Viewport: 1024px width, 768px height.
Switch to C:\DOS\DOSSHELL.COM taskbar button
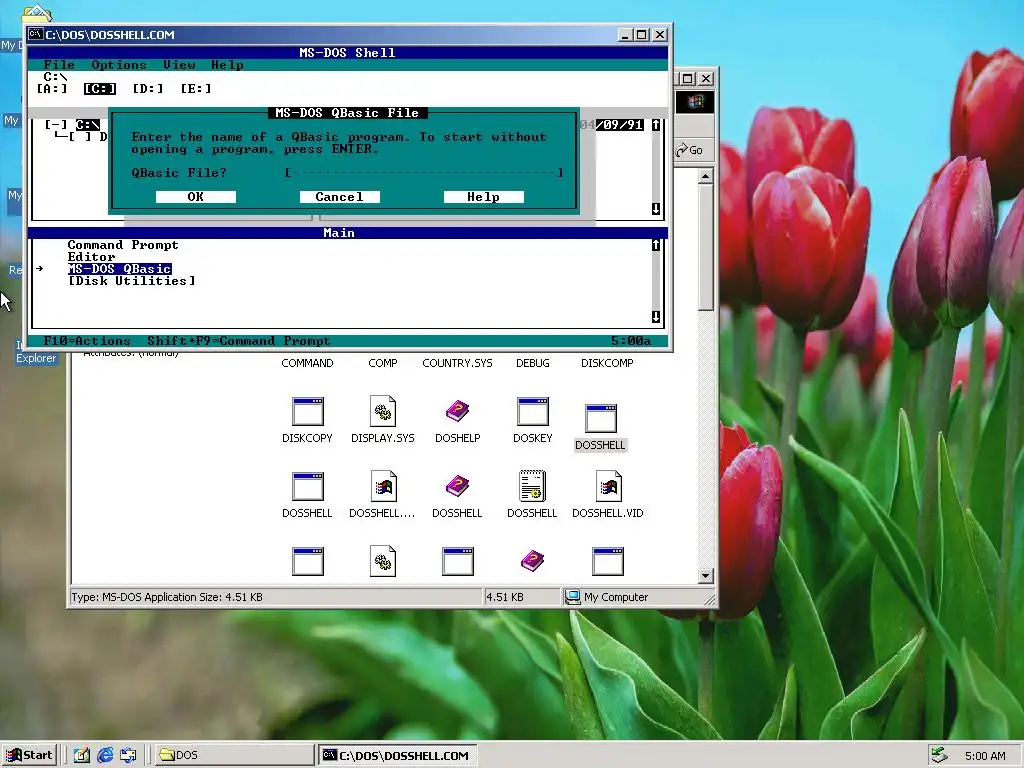click(x=398, y=755)
